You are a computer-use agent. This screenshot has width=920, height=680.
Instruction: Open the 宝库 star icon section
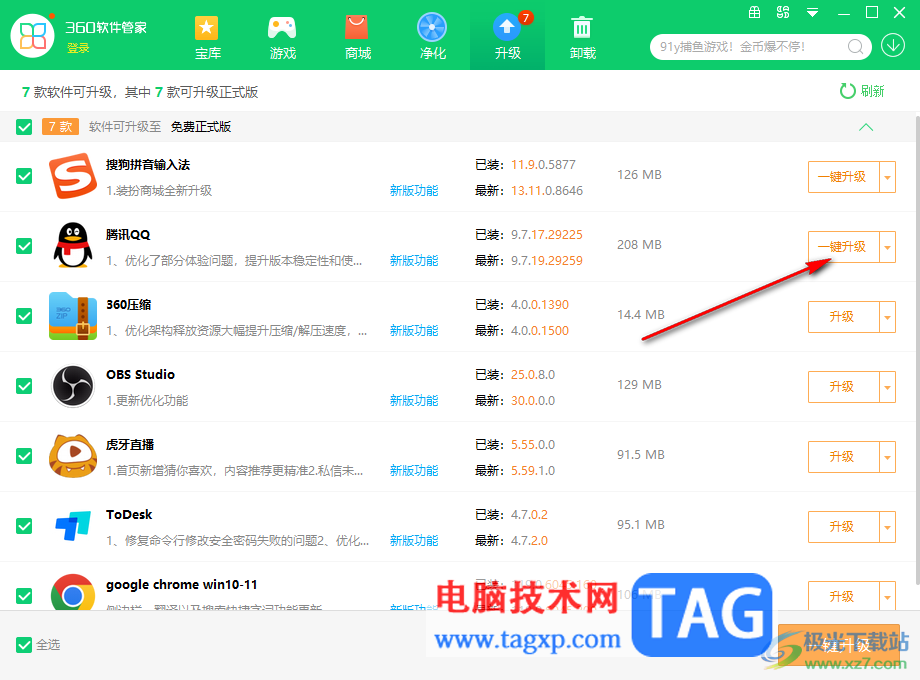(x=207, y=38)
